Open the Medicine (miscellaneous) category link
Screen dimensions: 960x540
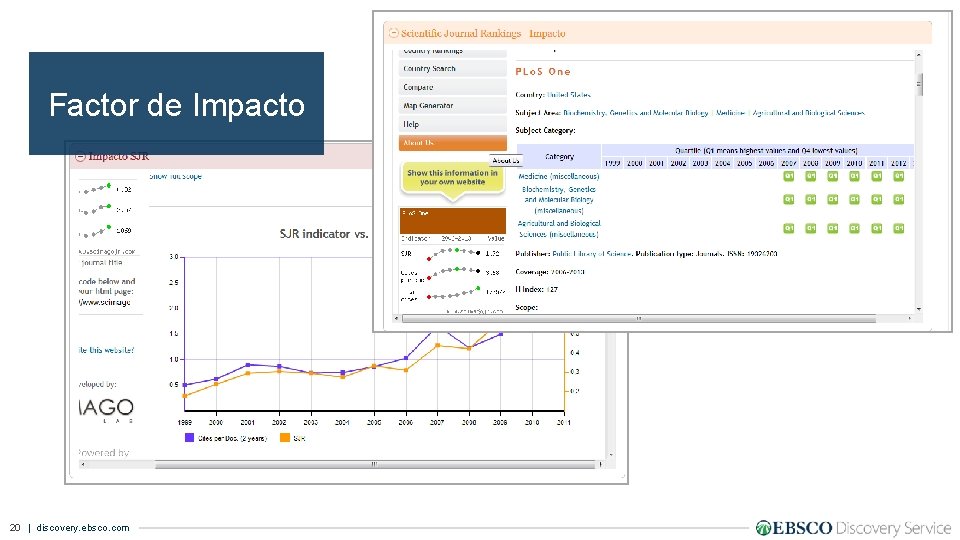(x=558, y=176)
